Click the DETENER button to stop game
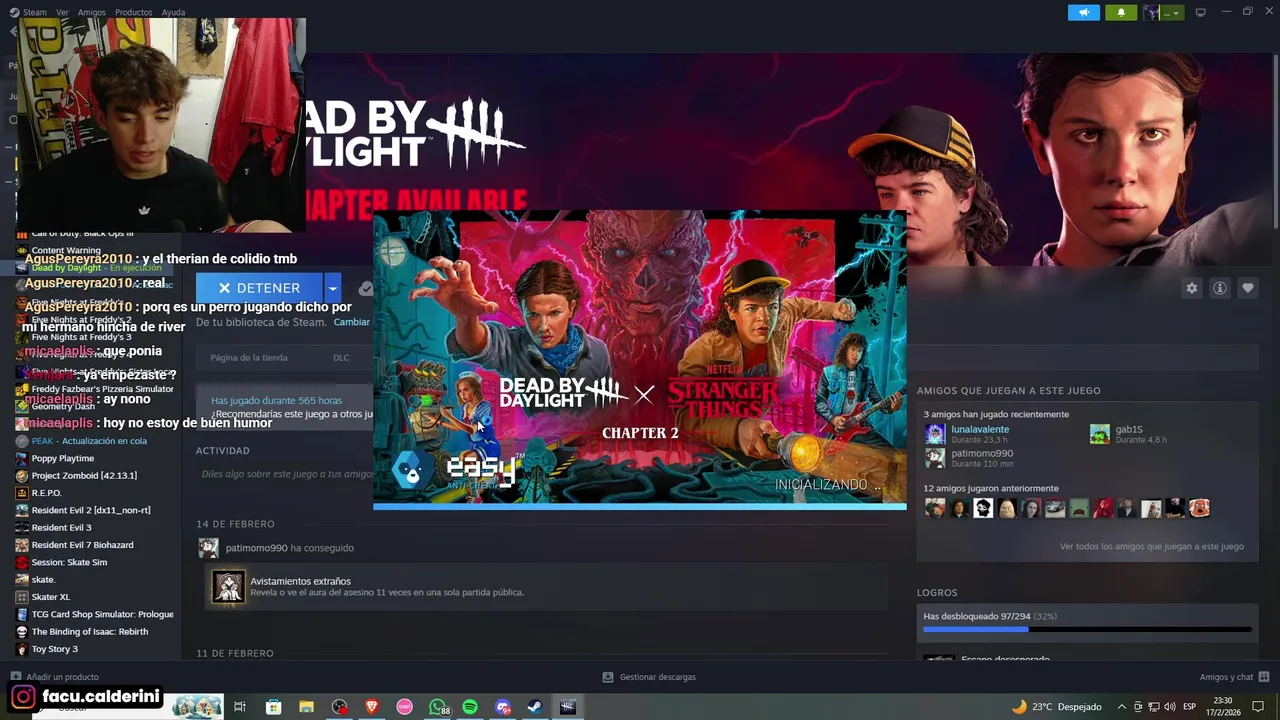Screen dimensions: 1280x720 259,288
